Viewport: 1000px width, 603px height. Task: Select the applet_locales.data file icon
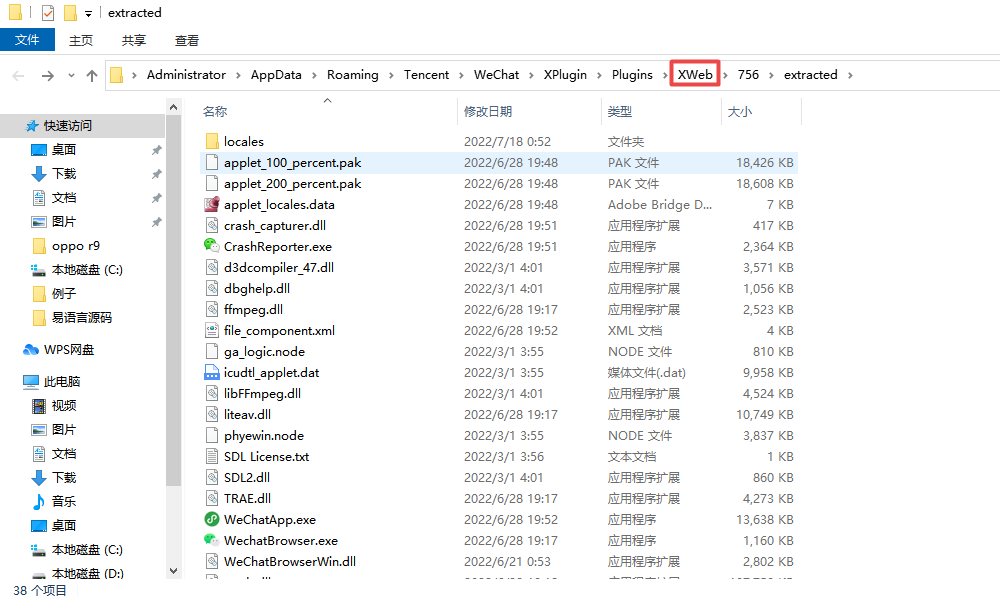212,205
